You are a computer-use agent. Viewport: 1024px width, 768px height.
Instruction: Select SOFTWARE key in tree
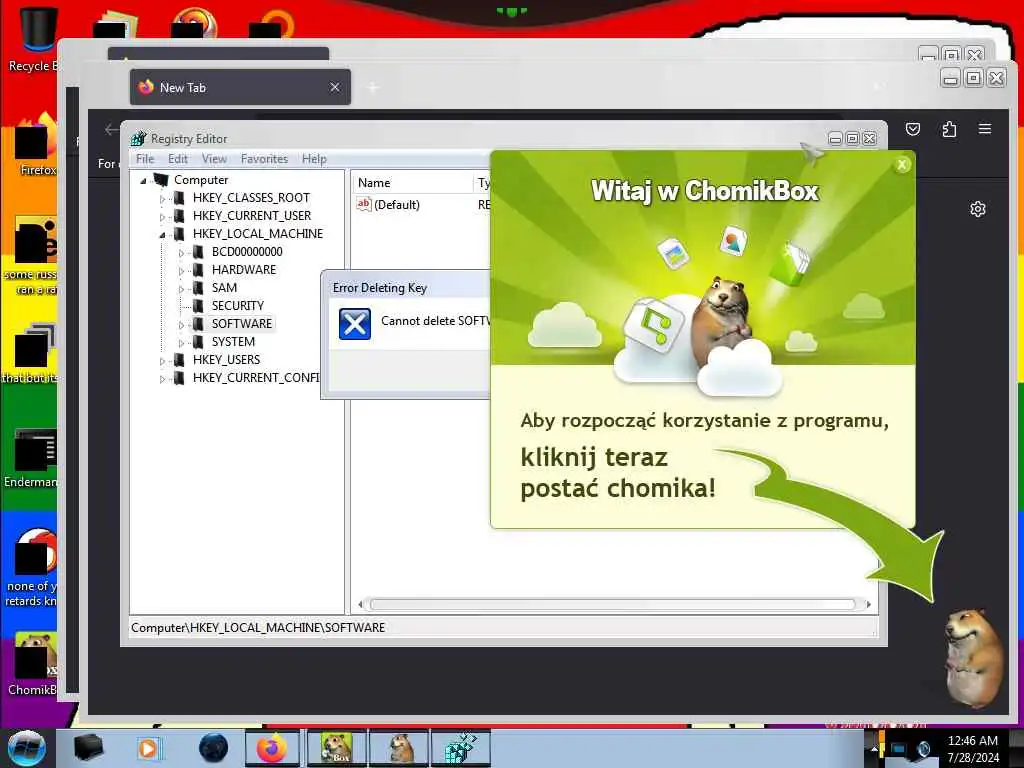241,324
